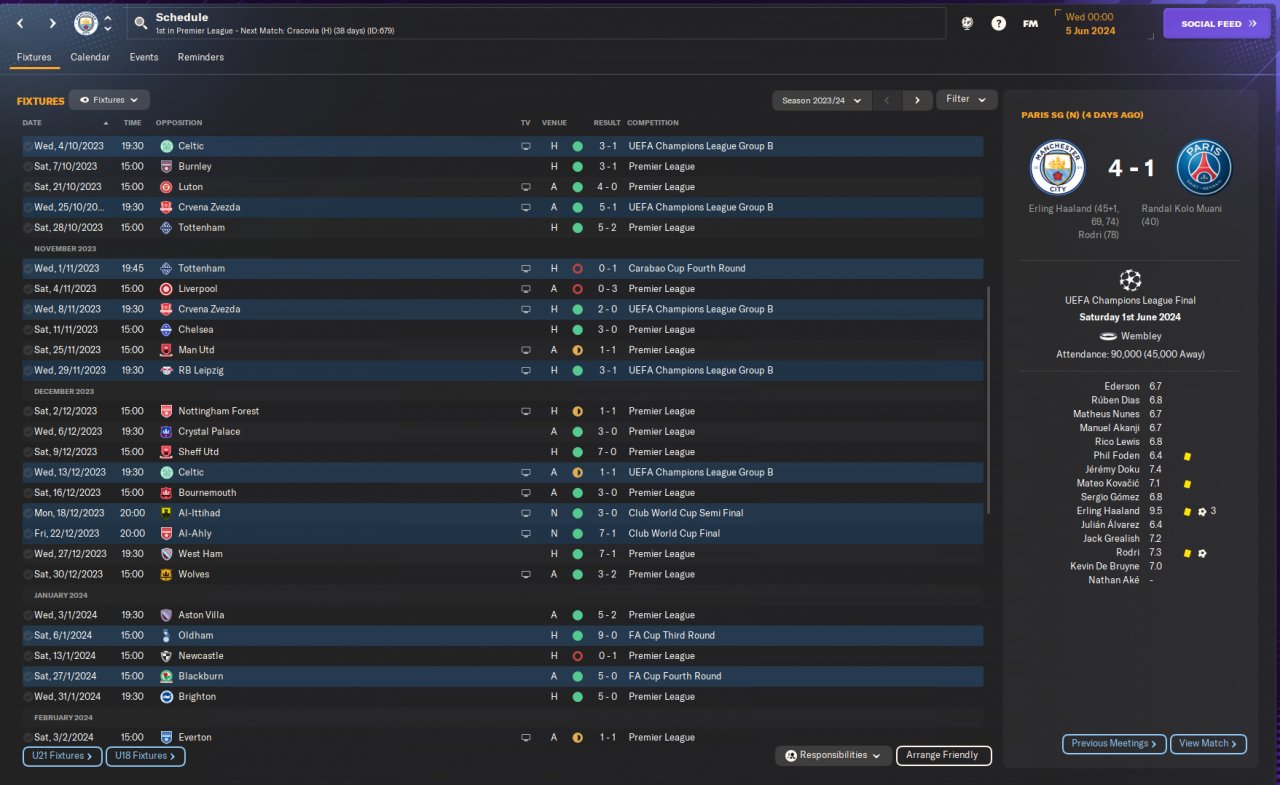Click the TV icon on the Luton row

(526, 187)
